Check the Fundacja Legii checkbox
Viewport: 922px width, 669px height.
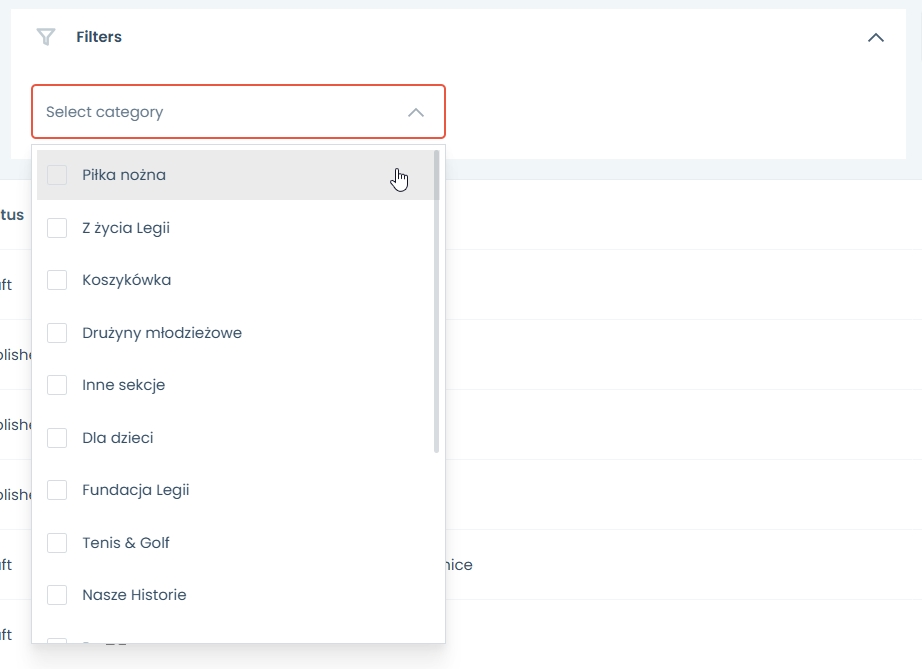point(57,490)
